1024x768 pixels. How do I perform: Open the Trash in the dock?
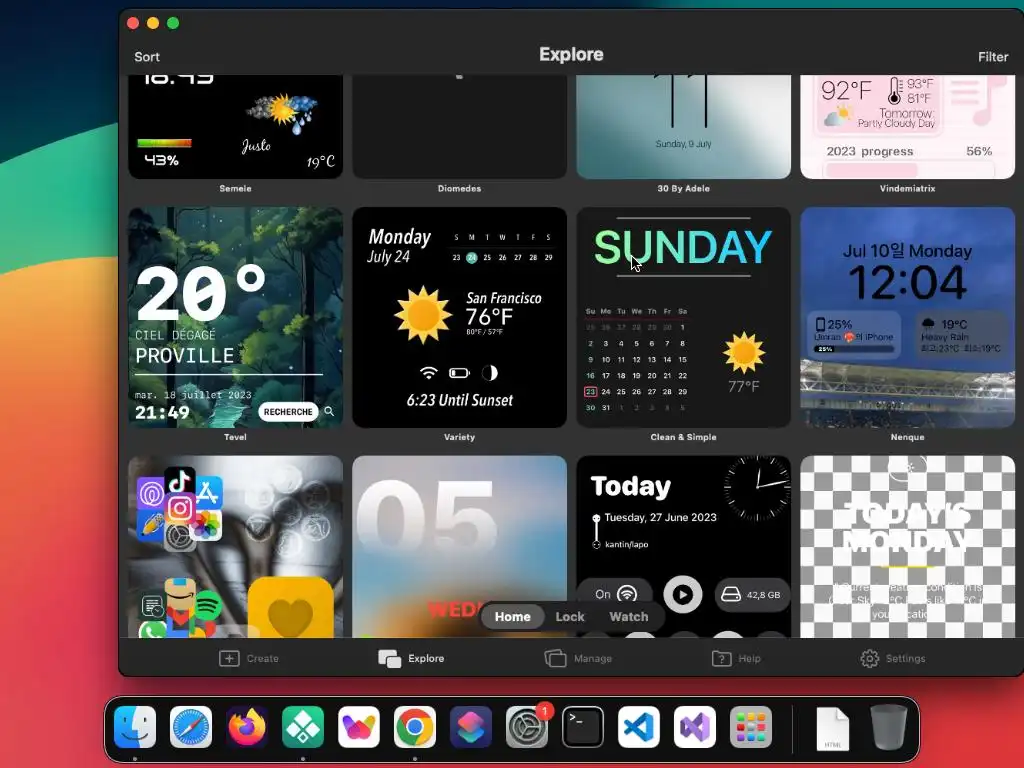[x=889, y=728]
